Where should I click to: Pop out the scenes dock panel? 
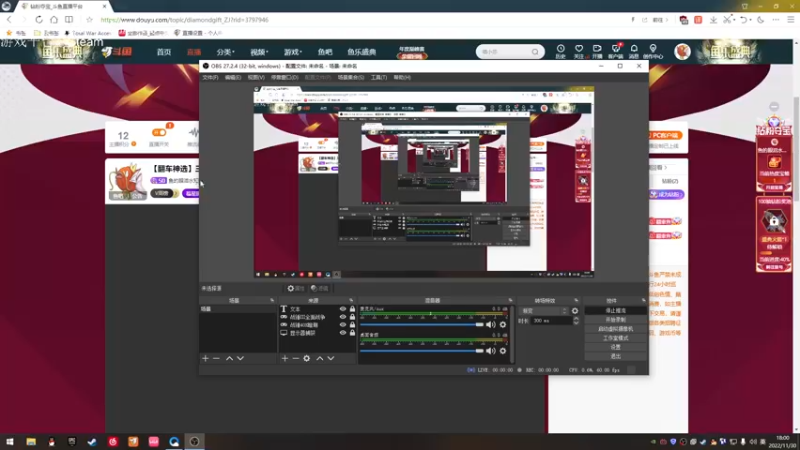click(272, 301)
